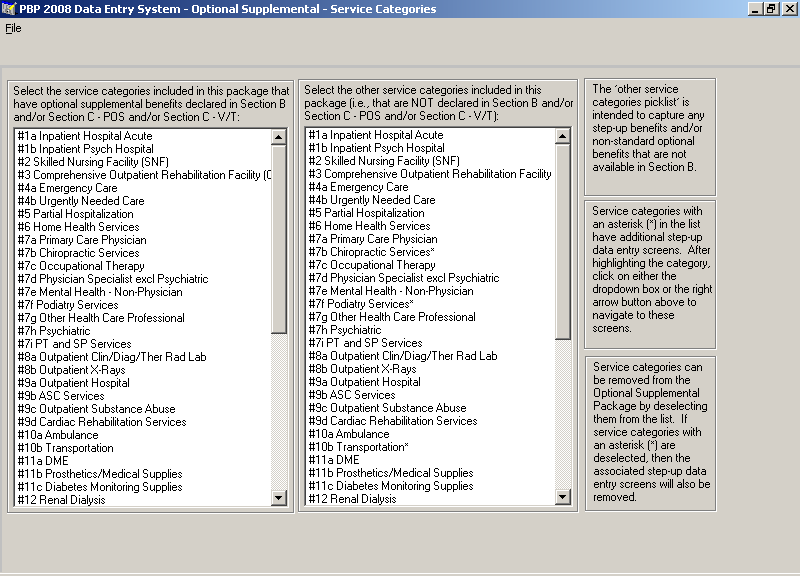Click the left list scrollbar thumb
This screenshot has height=576, width=800.
(x=279, y=239)
